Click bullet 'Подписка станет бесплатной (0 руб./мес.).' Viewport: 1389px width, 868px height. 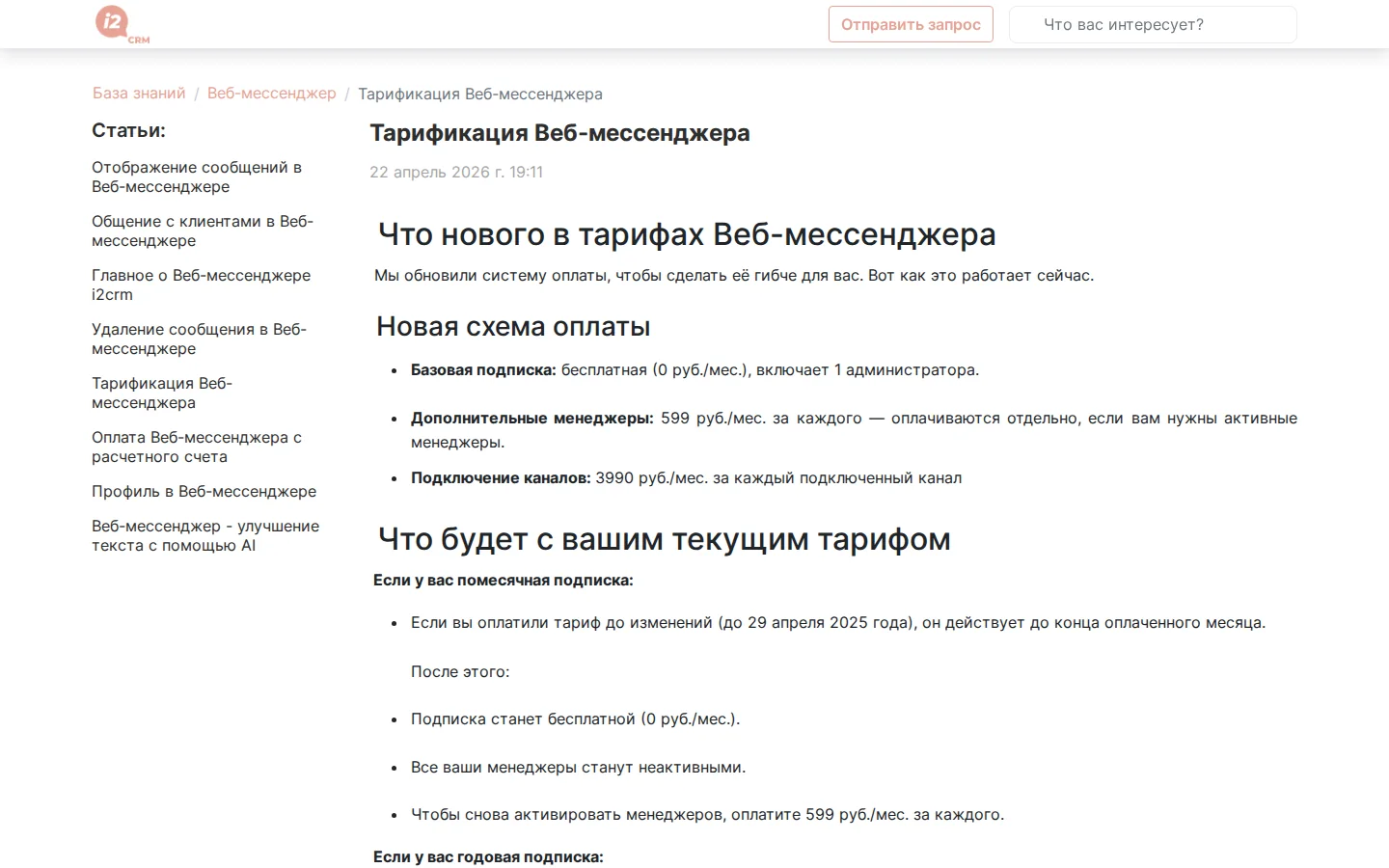tap(576, 719)
